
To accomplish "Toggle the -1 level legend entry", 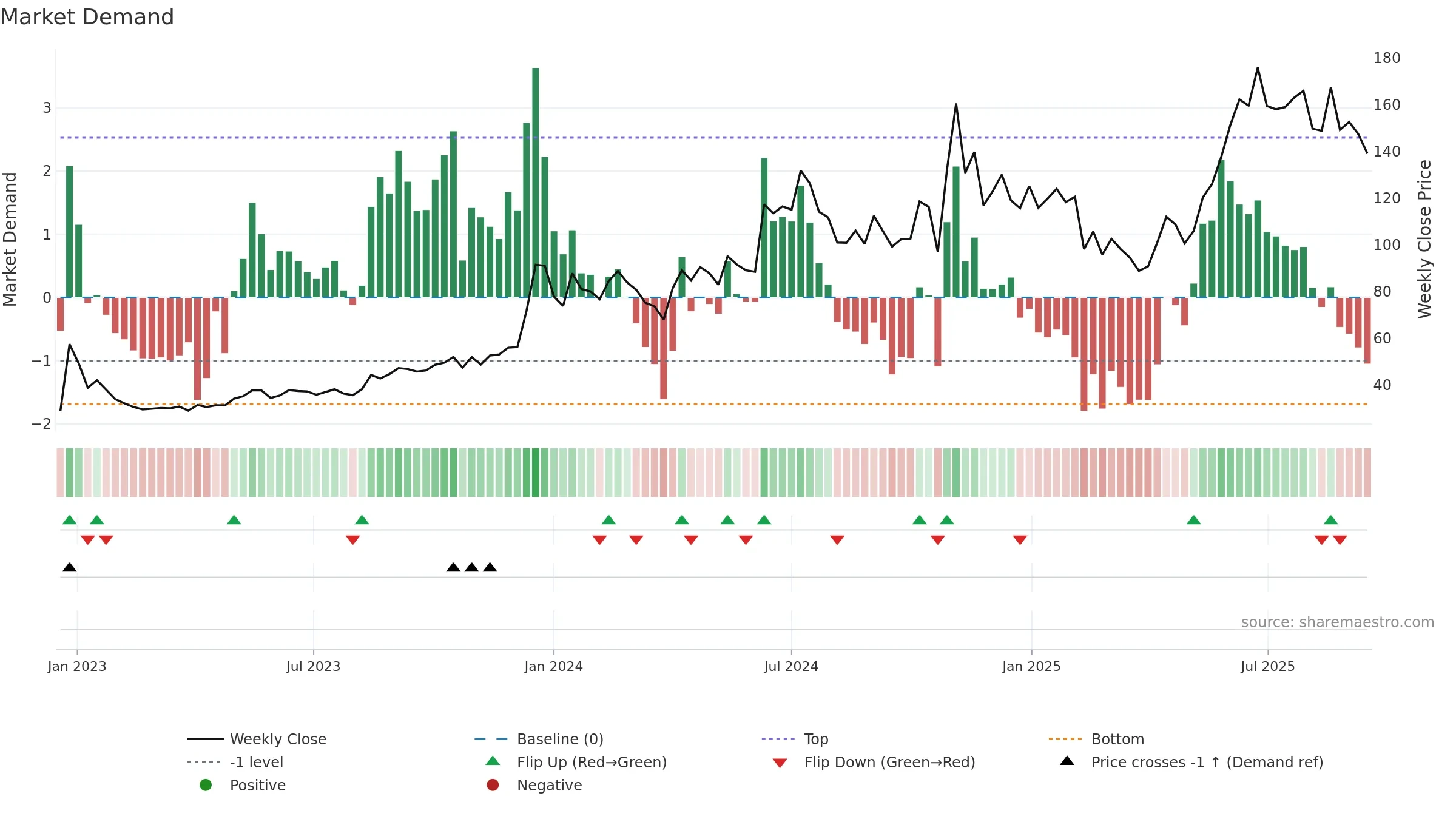I will (x=235, y=762).
